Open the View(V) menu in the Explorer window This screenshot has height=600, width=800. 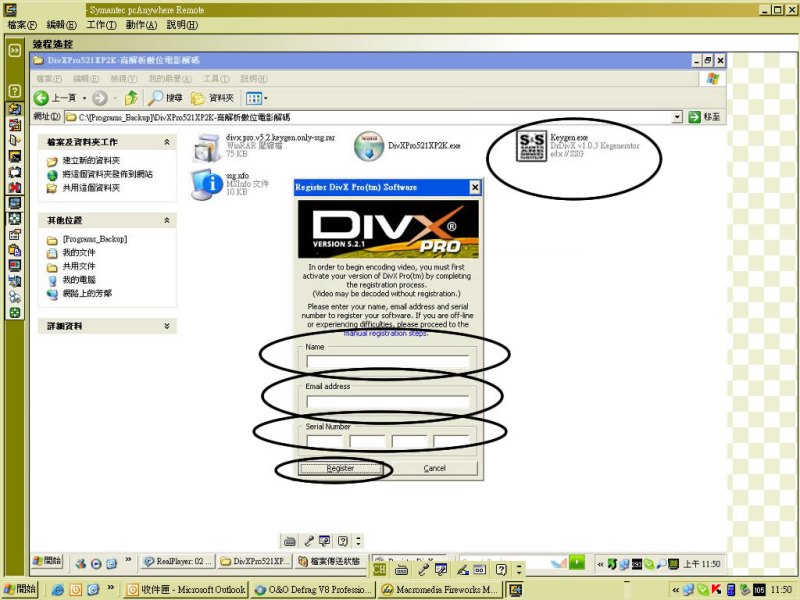[x=124, y=79]
